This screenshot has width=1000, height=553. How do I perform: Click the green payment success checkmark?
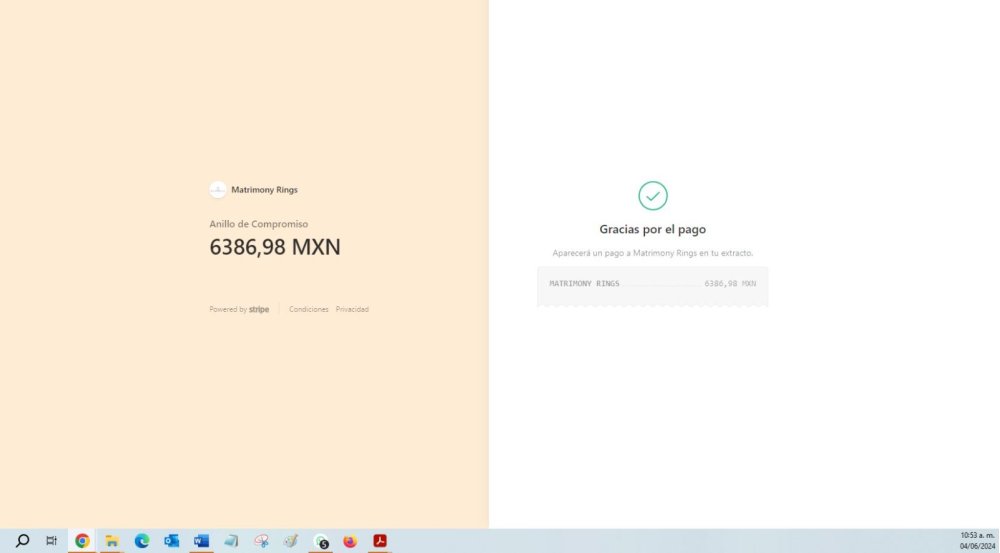[x=653, y=196]
